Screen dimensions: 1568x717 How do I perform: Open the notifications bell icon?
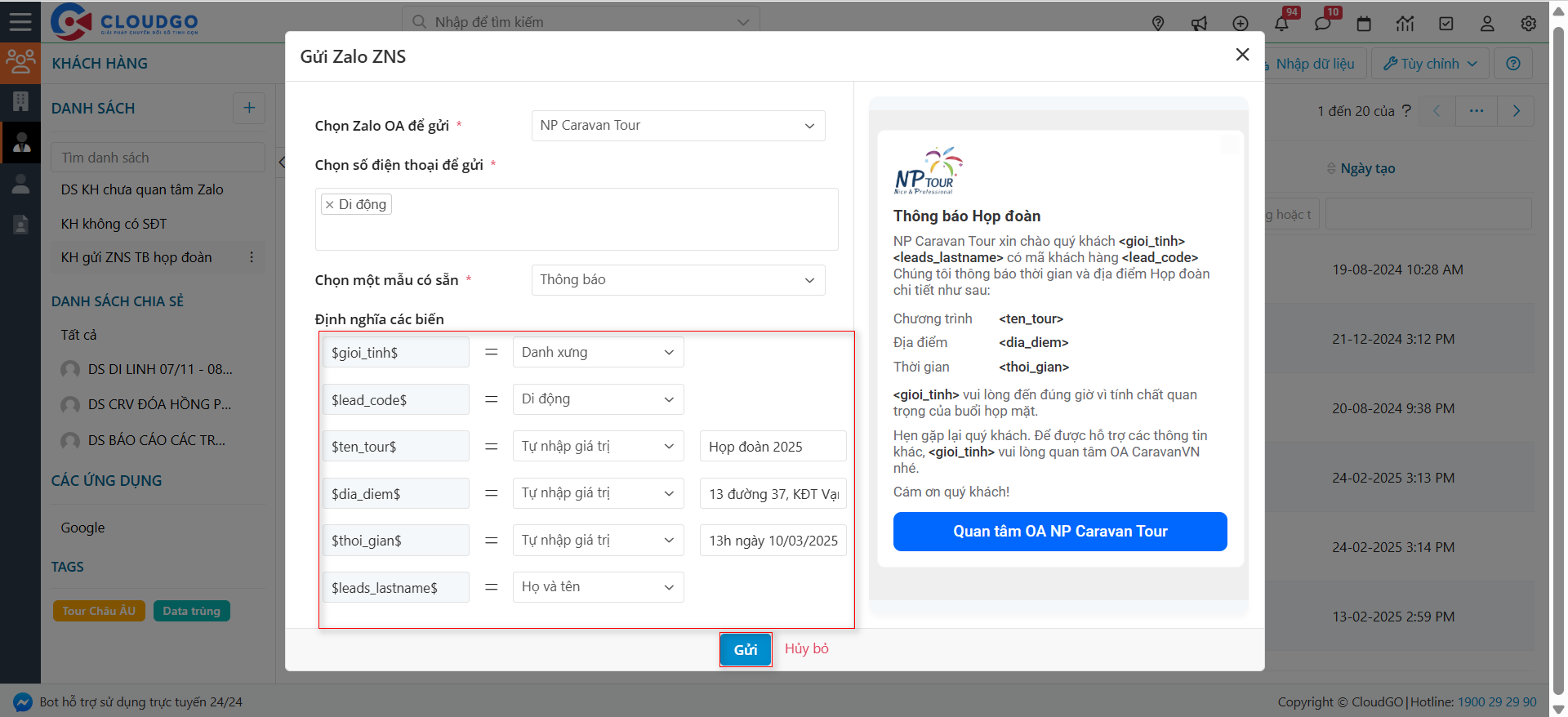point(1282,24)
